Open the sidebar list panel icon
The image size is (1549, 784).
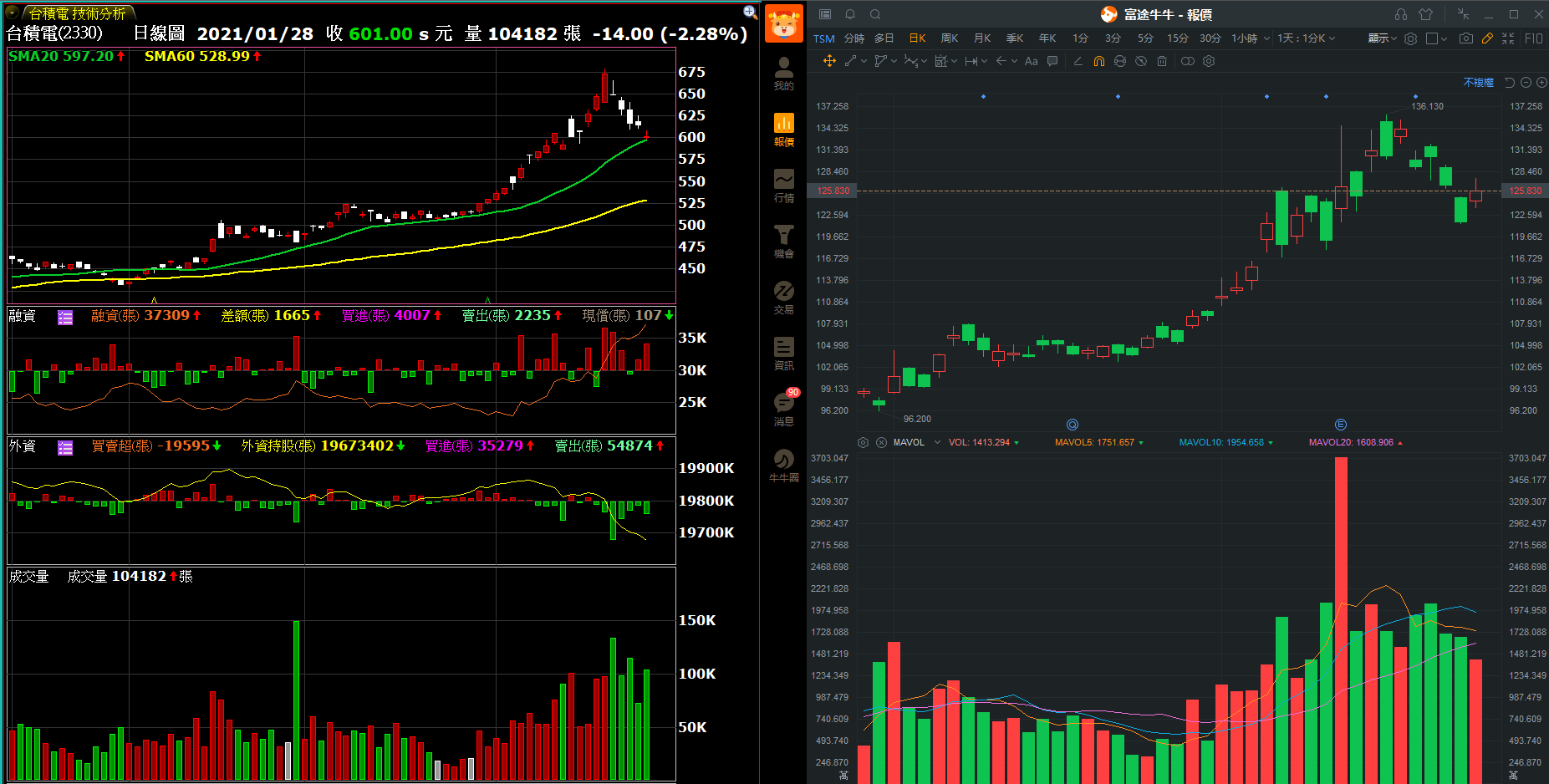click(825, 14)
